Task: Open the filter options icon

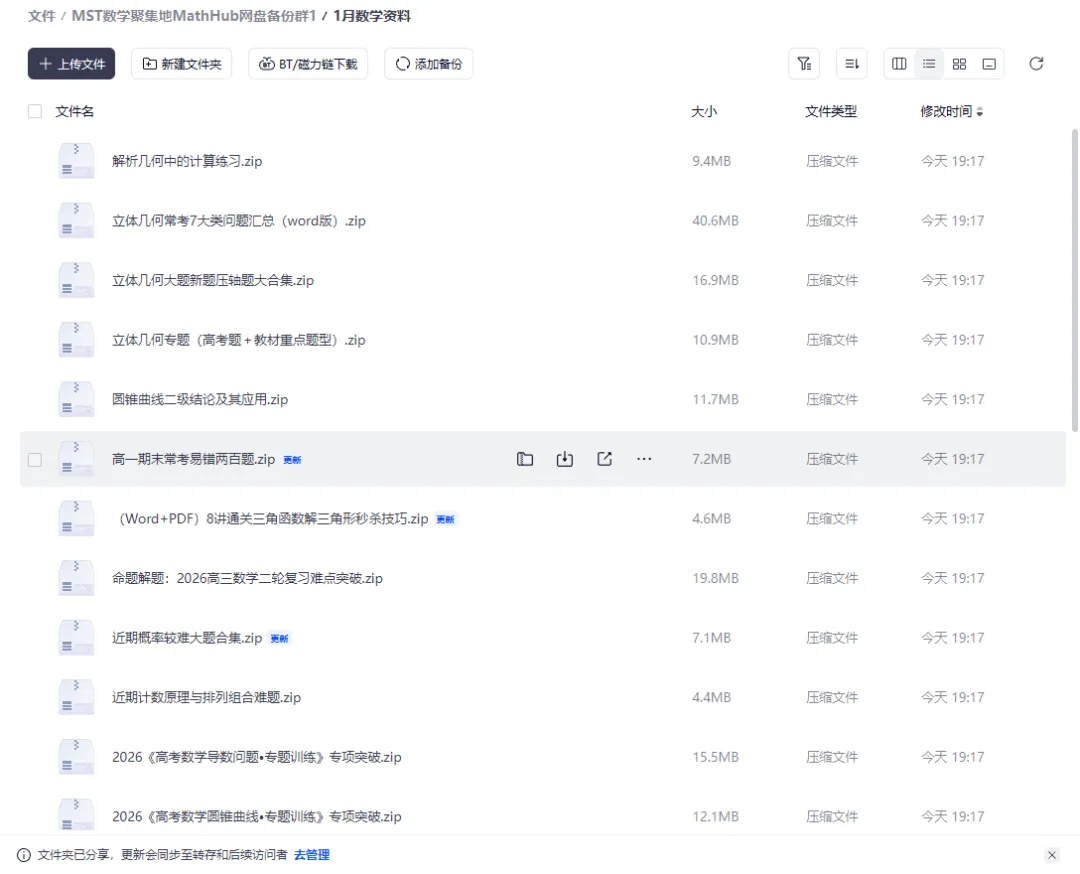Action: (805, 63)
